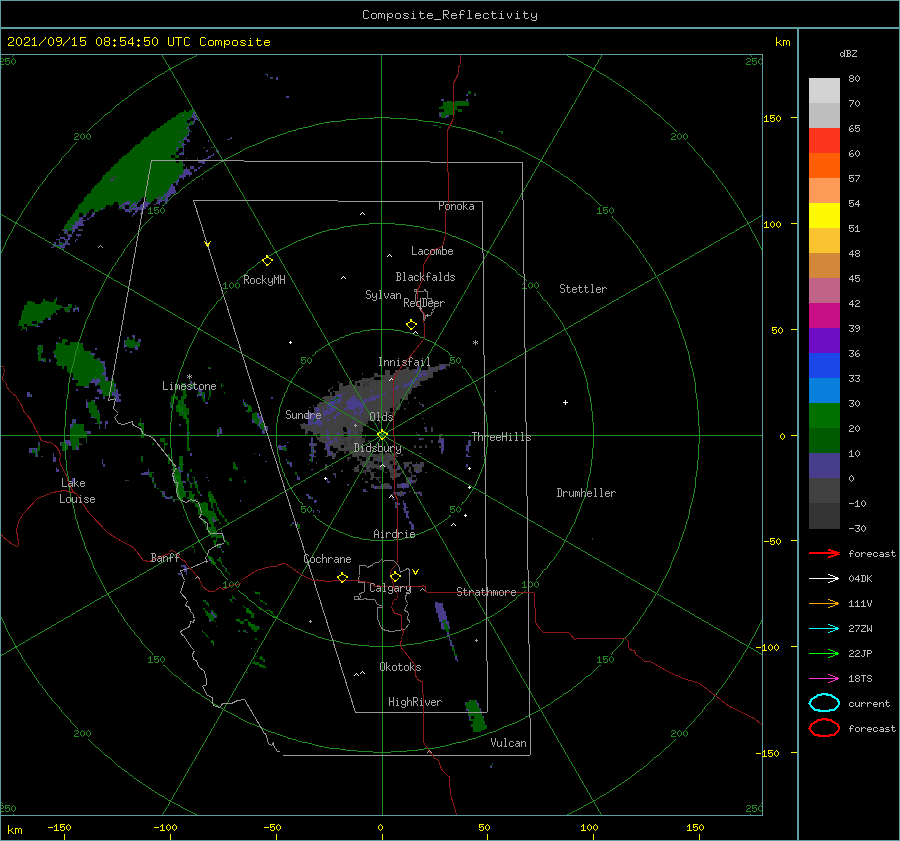Click the green 22JP arrow legend icon

coord(824,653)
